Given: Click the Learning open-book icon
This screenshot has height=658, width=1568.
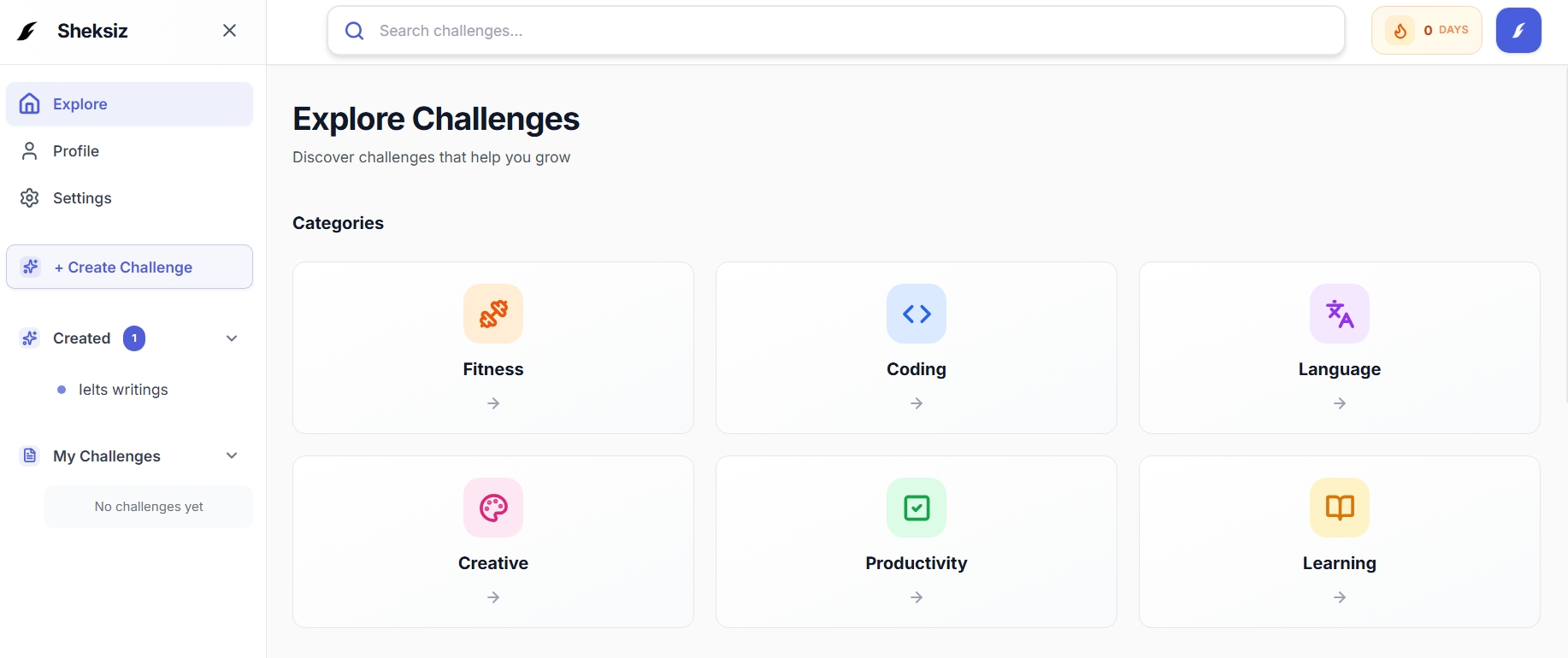Looking at the screenshot, I should 1340,508.
